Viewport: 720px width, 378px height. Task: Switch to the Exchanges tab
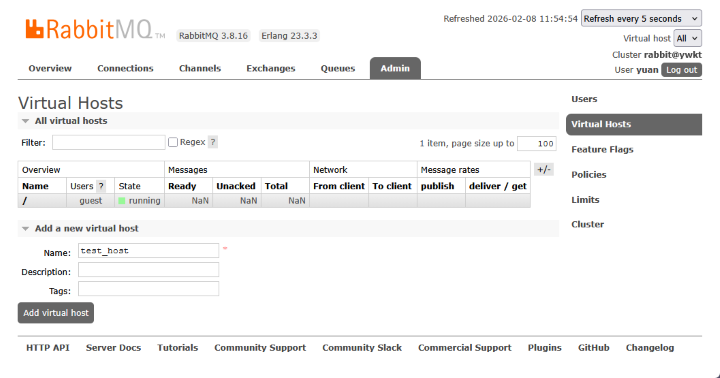click(270, 68)
